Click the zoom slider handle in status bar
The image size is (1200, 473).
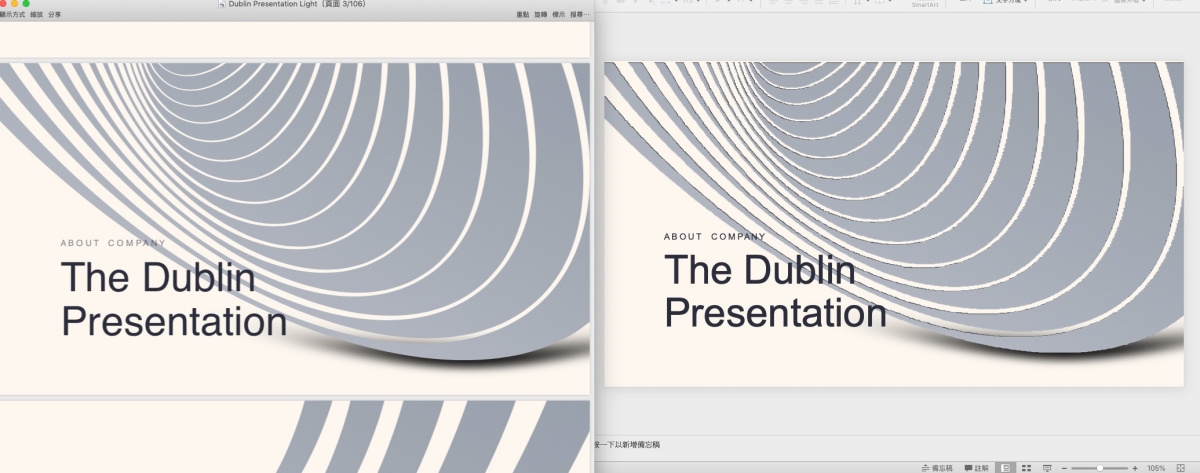(1100, 468)
